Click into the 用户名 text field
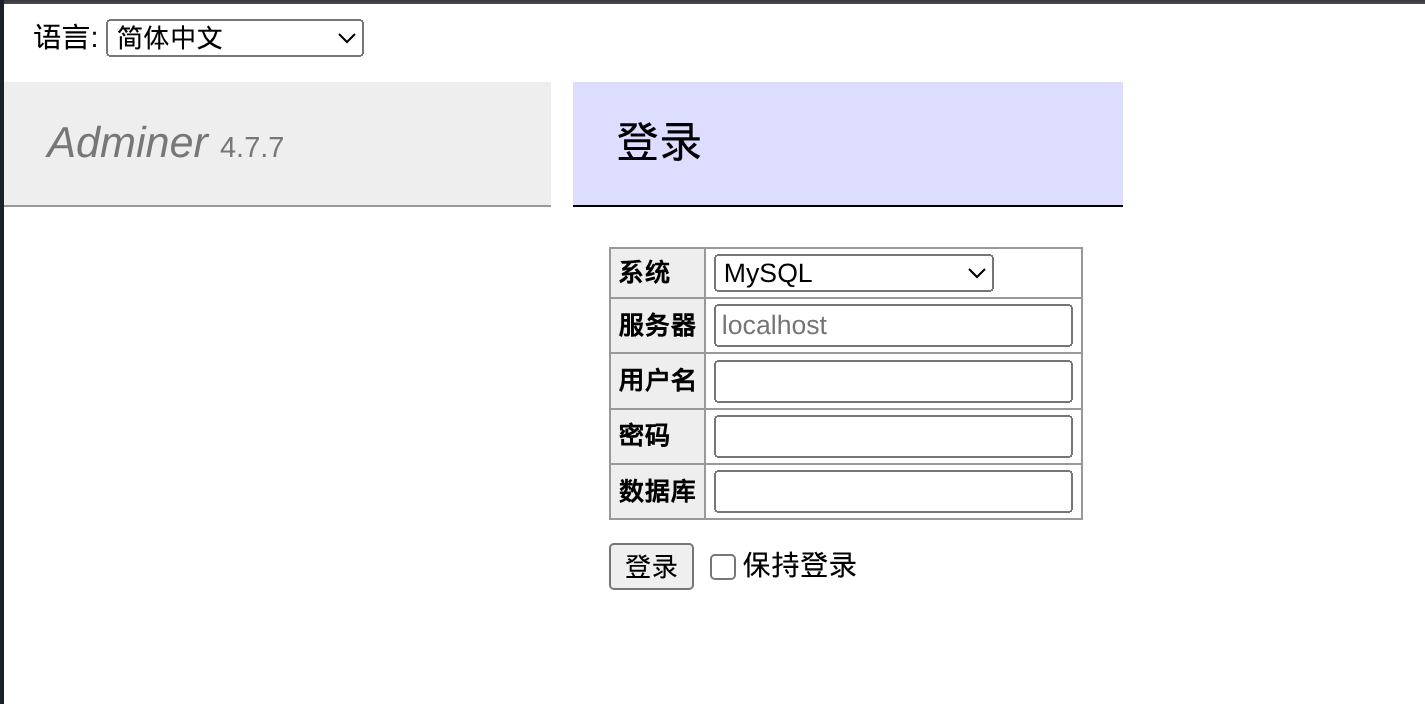 [893, 381]
